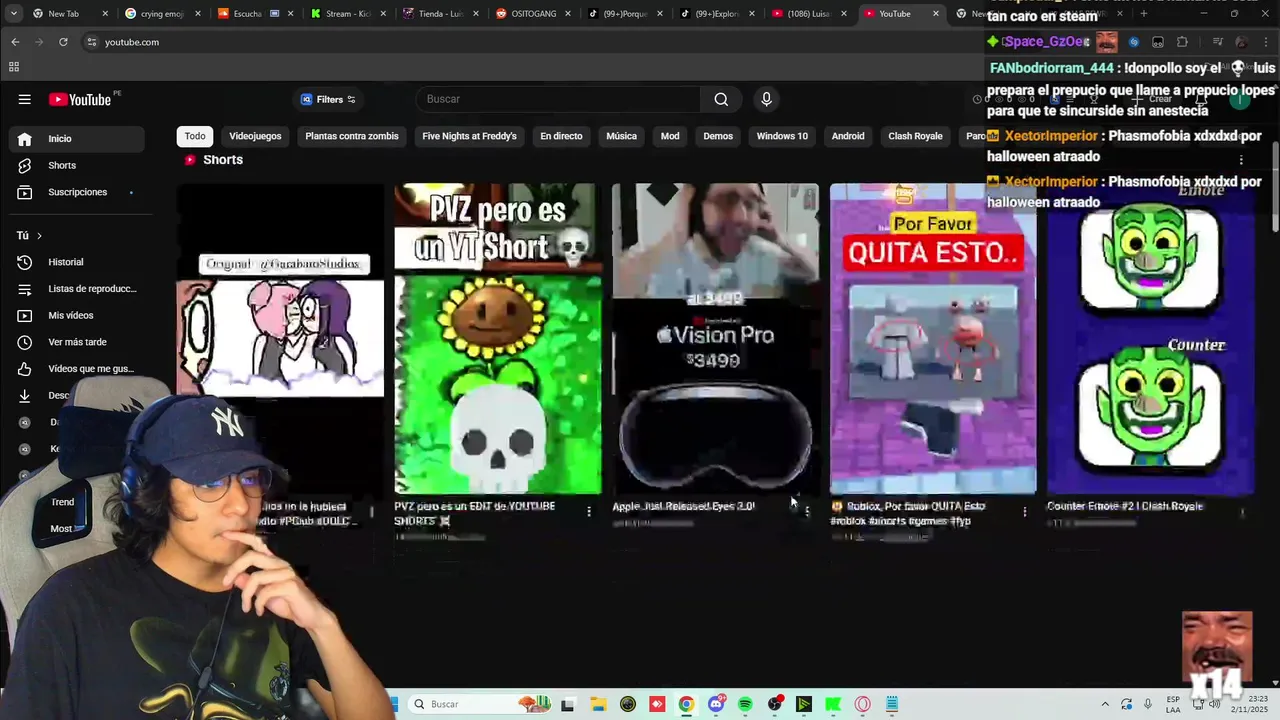Open options menu for Roblox short

1025,512
